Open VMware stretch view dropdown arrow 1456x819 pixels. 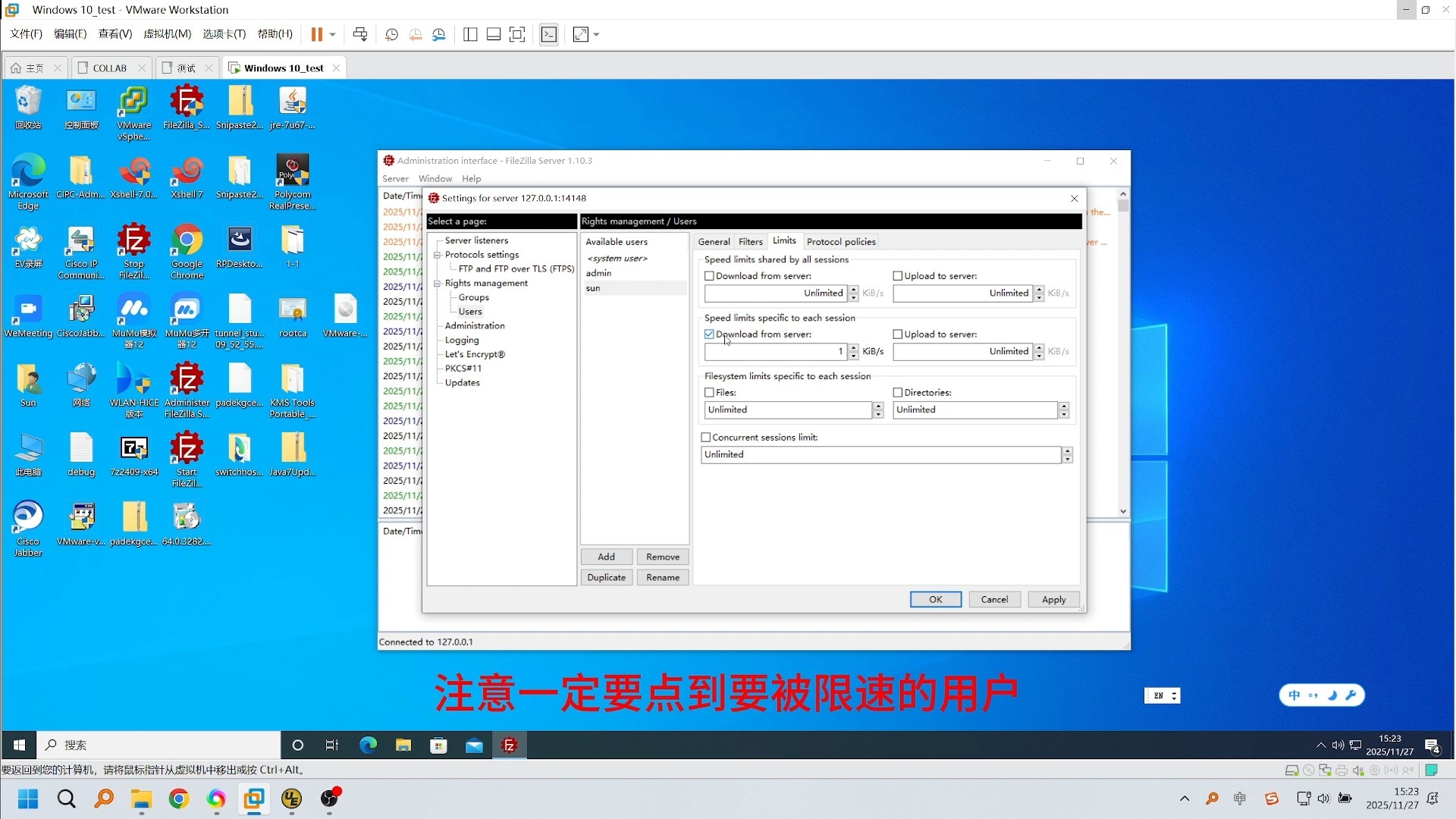coord(596,34)
